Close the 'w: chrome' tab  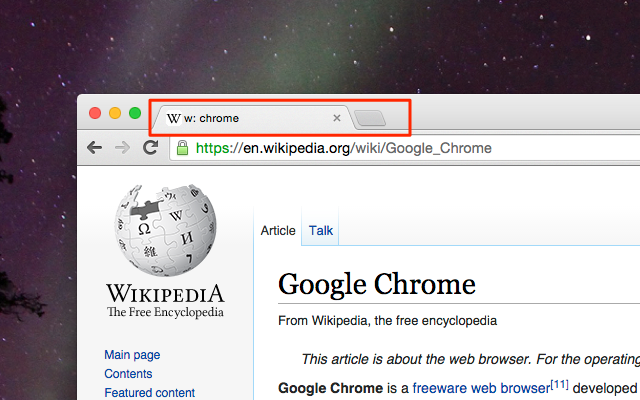click(x=337, y=118)
